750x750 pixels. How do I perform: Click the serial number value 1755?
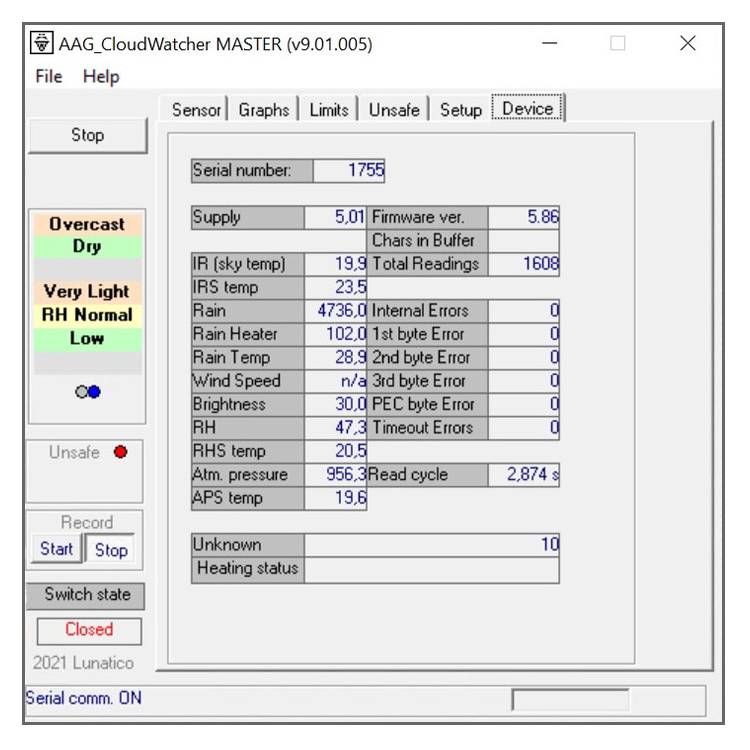coord(349,171)
